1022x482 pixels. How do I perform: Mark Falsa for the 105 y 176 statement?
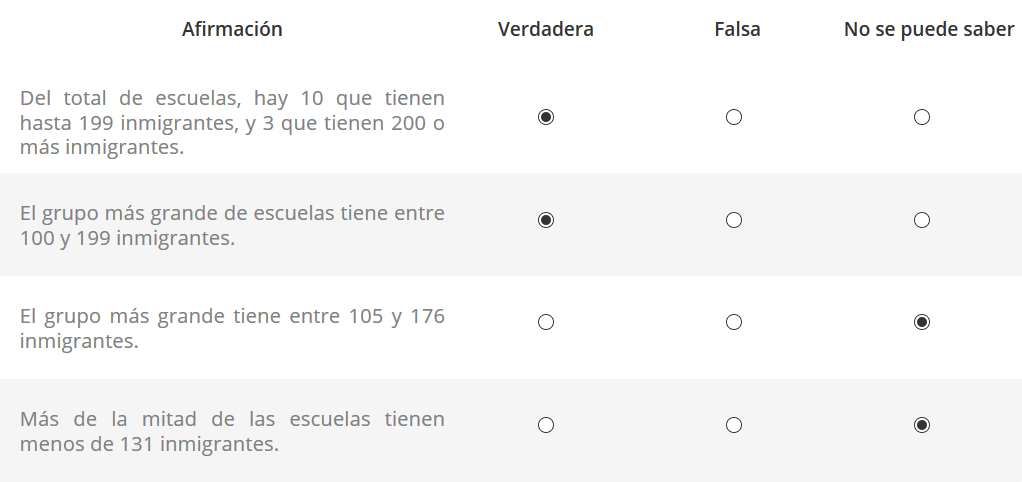[734, 322]
